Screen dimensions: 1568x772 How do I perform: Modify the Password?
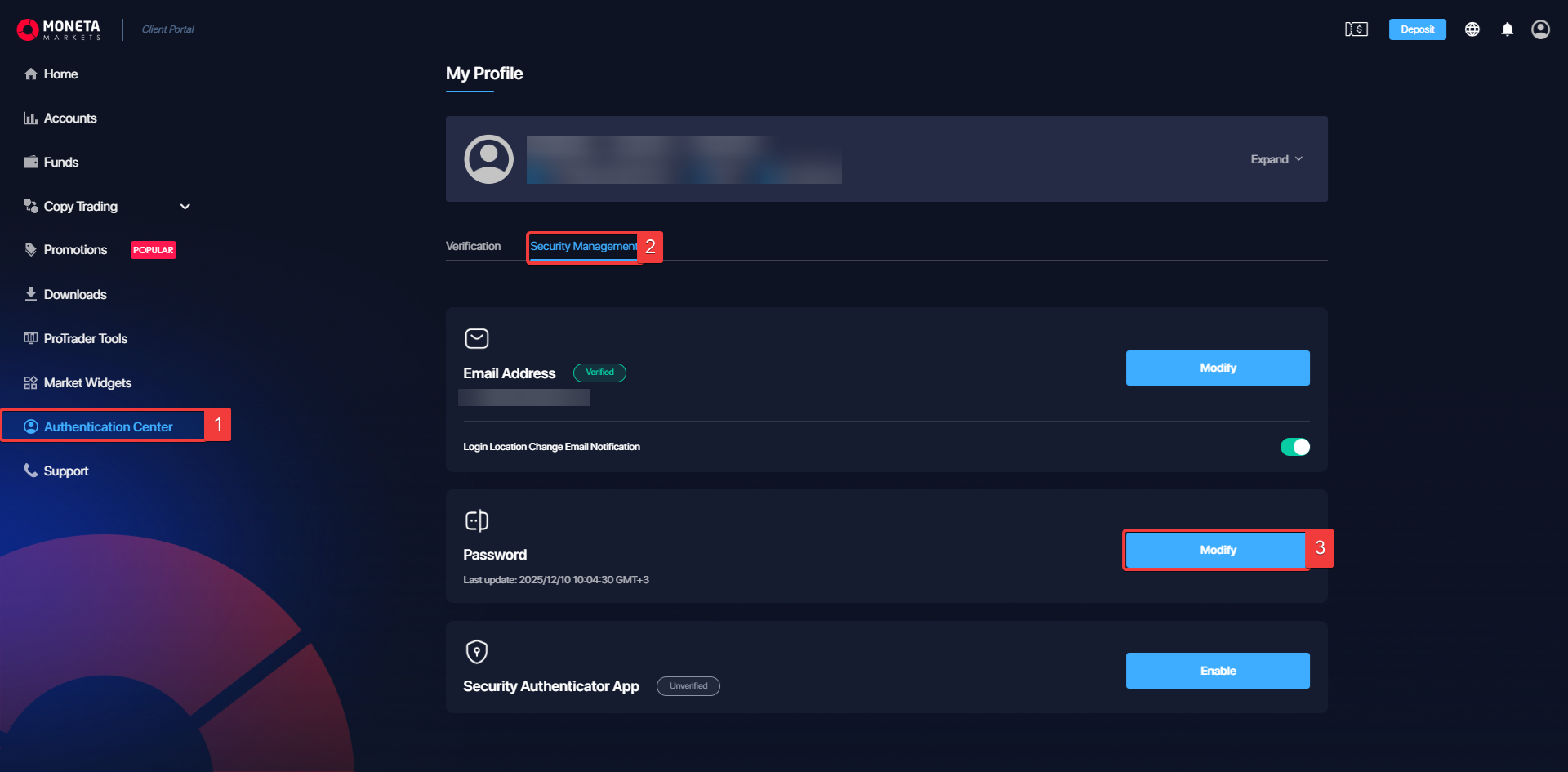click(1218, 550)
